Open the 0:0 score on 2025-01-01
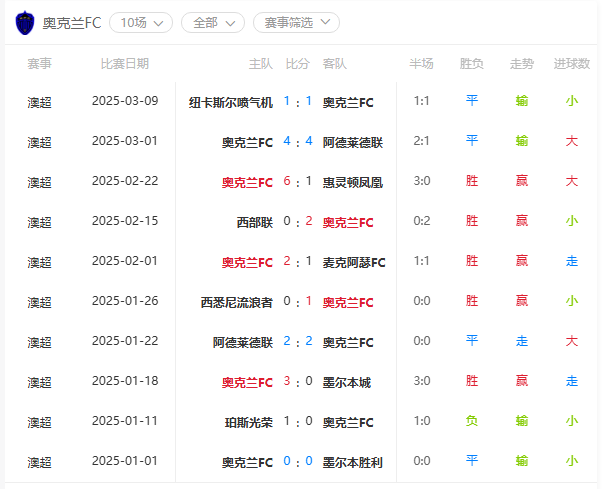This screenshot has height=489, width=602. coord(298,461)
